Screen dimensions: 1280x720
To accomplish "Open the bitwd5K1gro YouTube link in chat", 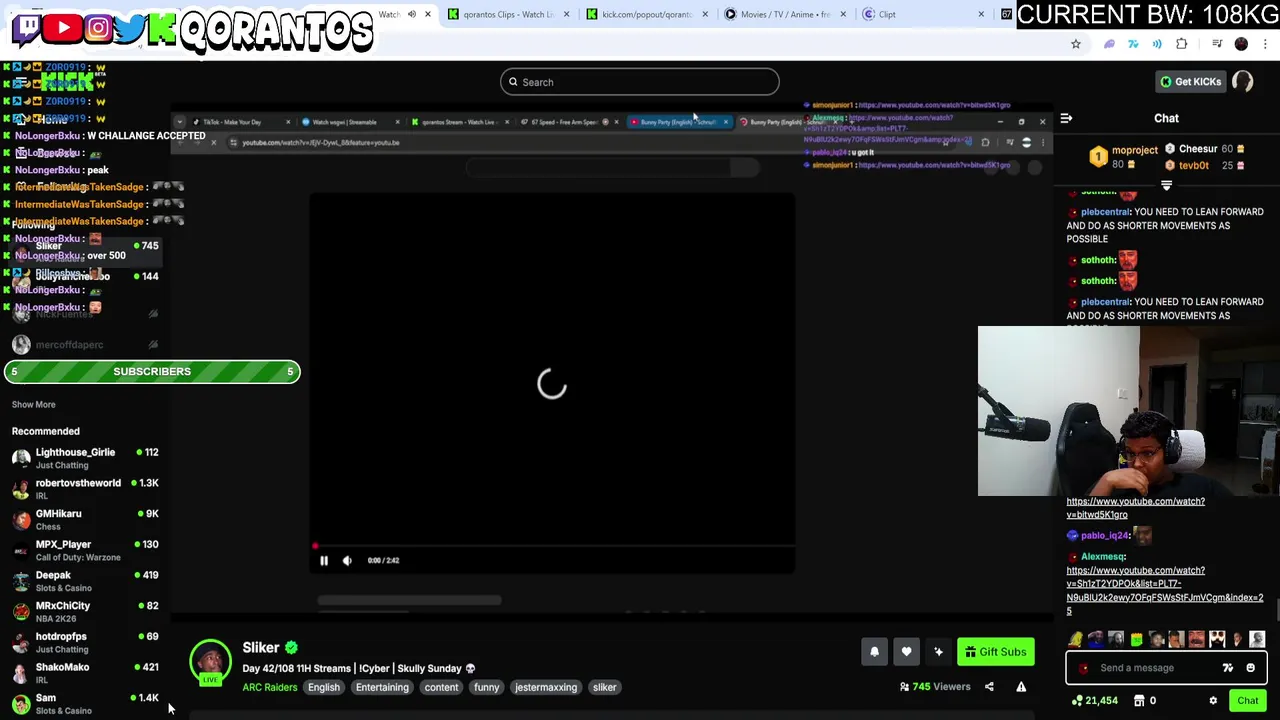I will tap(1136, 508).
